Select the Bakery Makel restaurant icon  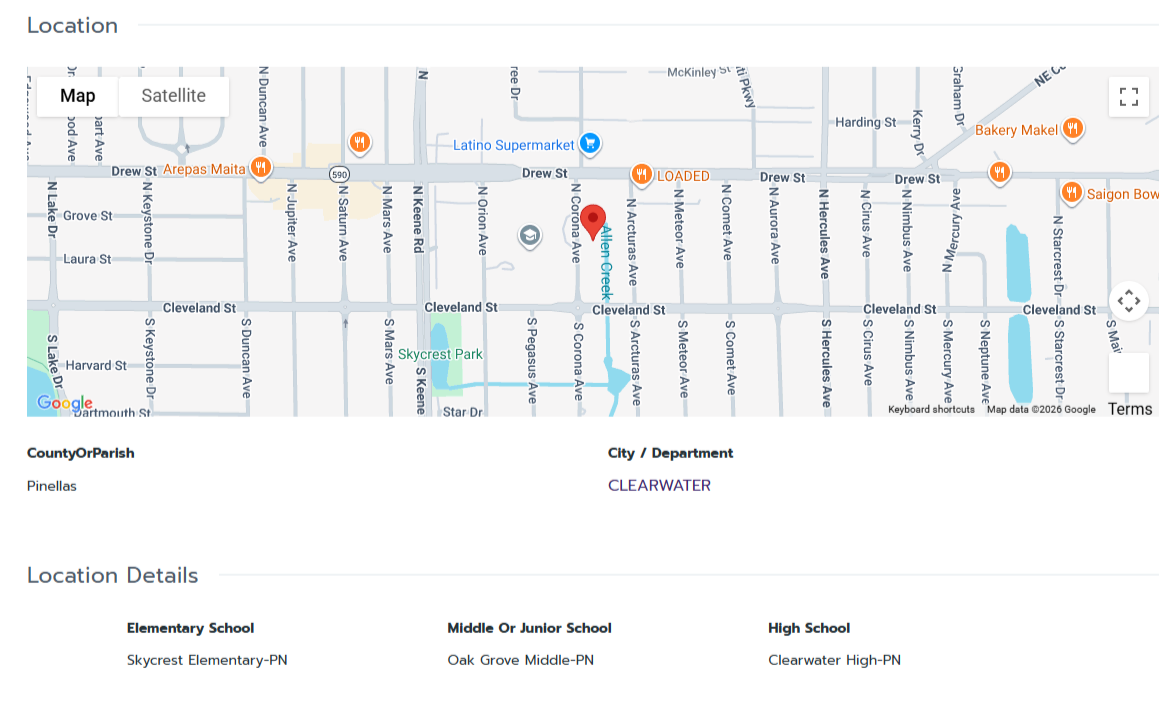(x=1072, y=128)
